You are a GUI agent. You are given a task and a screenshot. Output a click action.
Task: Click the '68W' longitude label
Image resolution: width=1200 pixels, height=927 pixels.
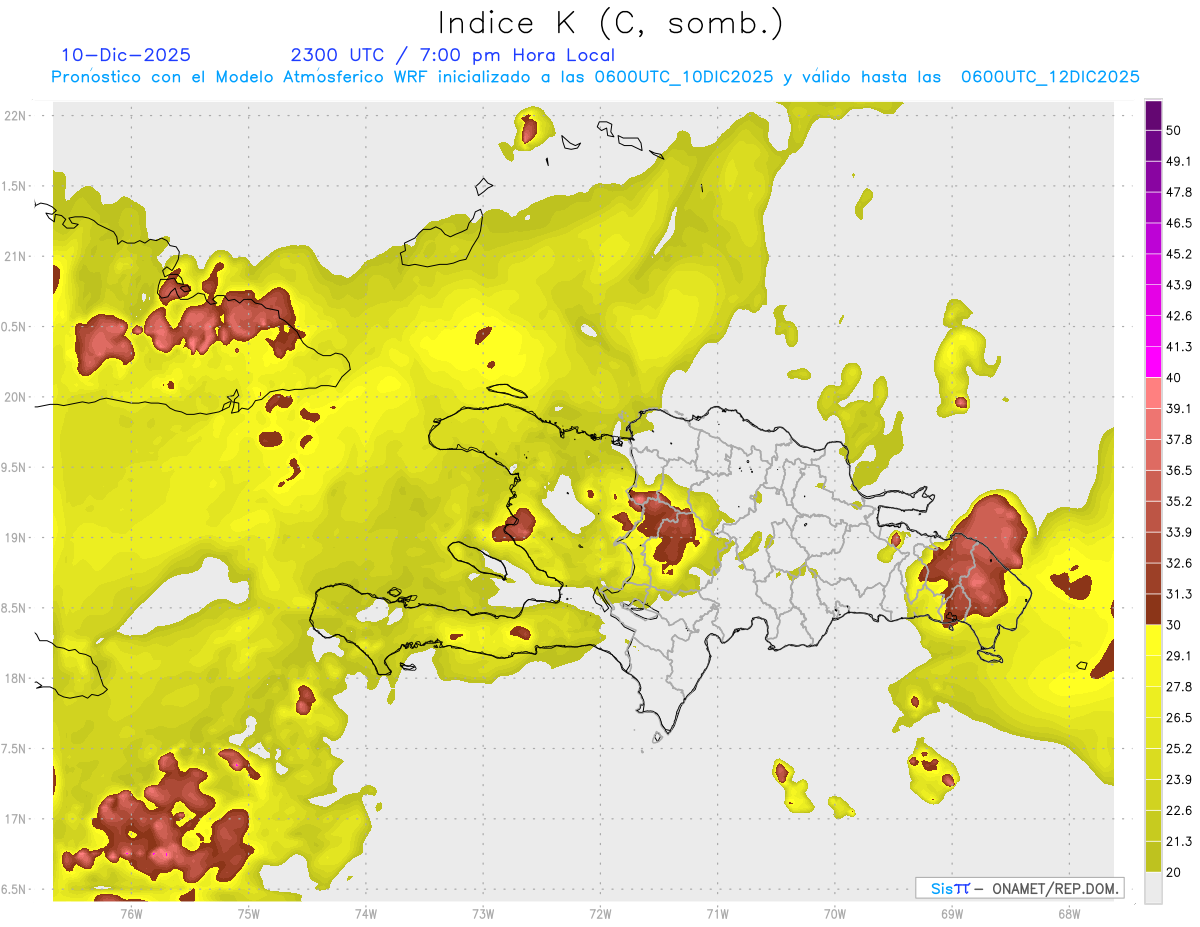pyautogui.click(x=1068, y=913)
